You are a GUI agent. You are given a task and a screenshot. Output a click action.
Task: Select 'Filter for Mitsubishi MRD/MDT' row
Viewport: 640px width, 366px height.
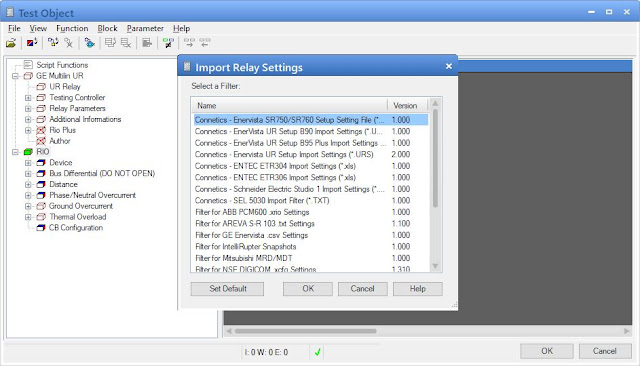(311, 258)
